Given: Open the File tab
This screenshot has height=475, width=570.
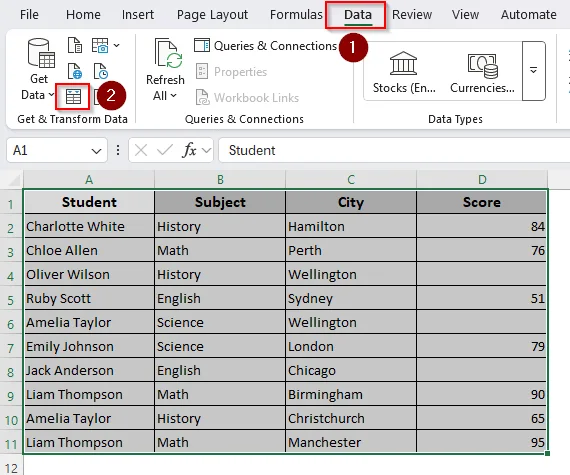Looking at the screenshot, I should tap(29, 15).
